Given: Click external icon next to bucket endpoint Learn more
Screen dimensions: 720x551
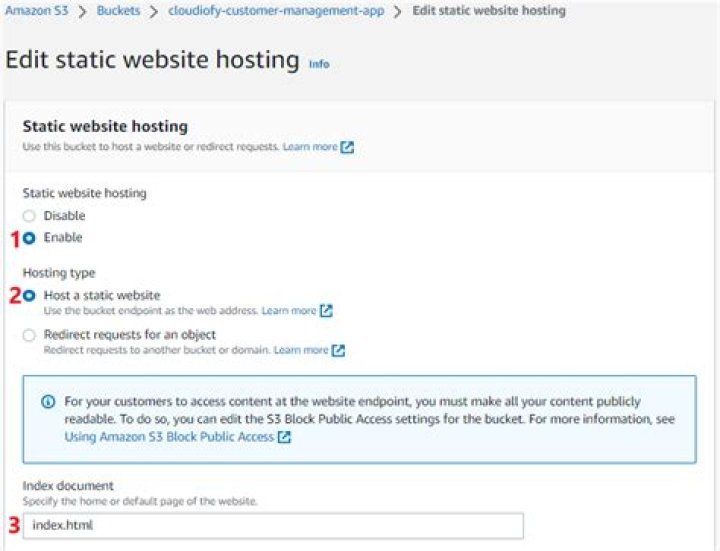Looking at the screenshot, I should (326, 311).
